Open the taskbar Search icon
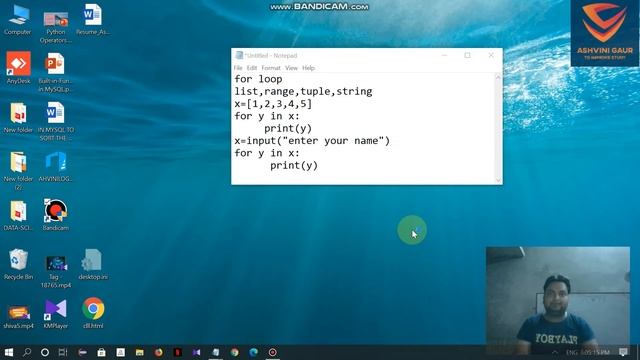The height and width of the screenshot is (360, 640). click(x=27, y=352)
